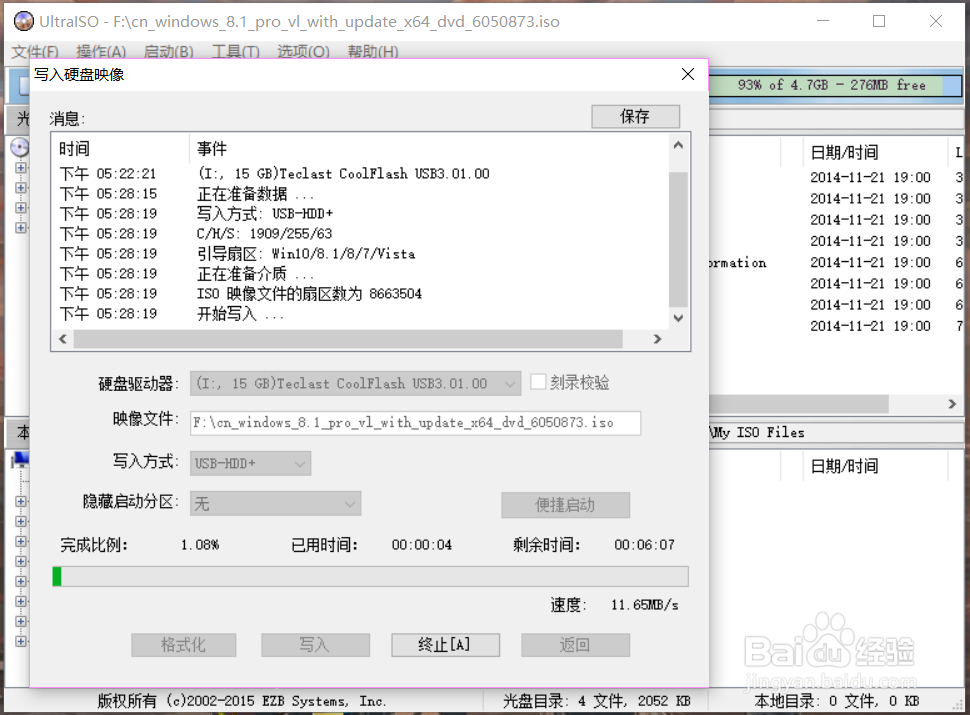The height and width of the screenshot is (715, 970).
Task: Click the remaining time value 00:06:07
Action: point(644,545)
